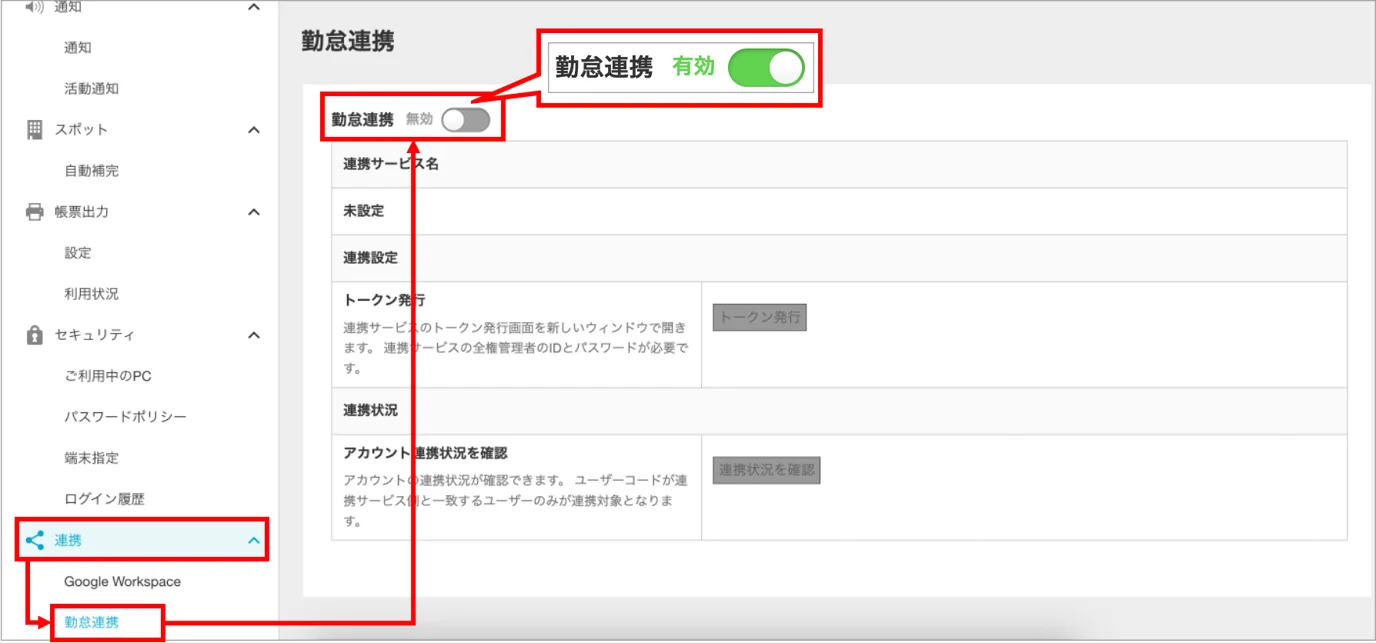
Task: Collapse the スポット section chevron
Action: [x=254, y=130]
